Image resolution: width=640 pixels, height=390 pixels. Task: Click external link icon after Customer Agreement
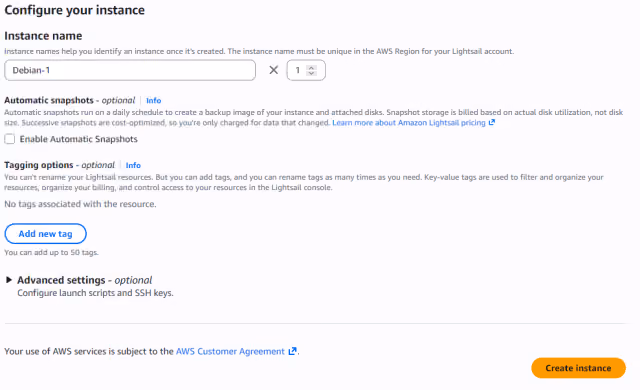[x=292, y=351]
